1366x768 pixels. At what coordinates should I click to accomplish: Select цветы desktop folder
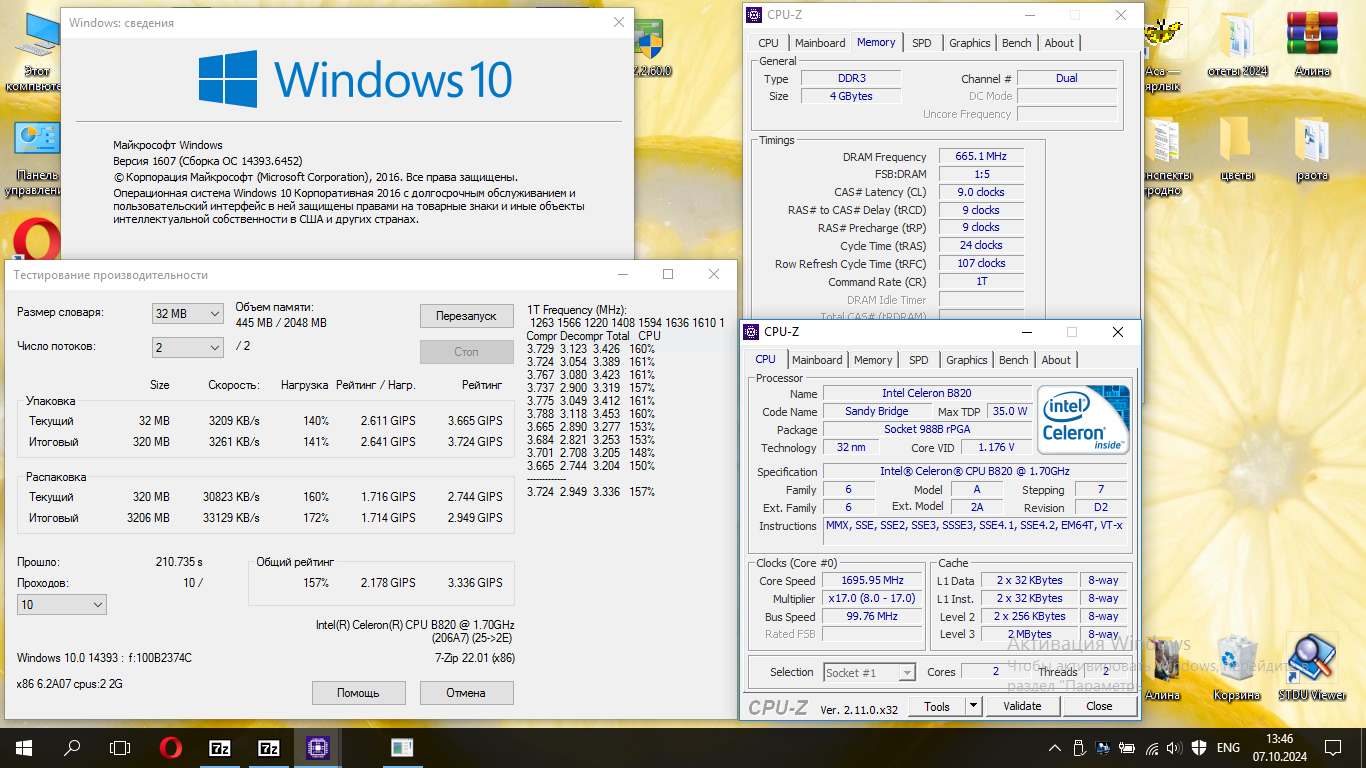click(1236, 150)
